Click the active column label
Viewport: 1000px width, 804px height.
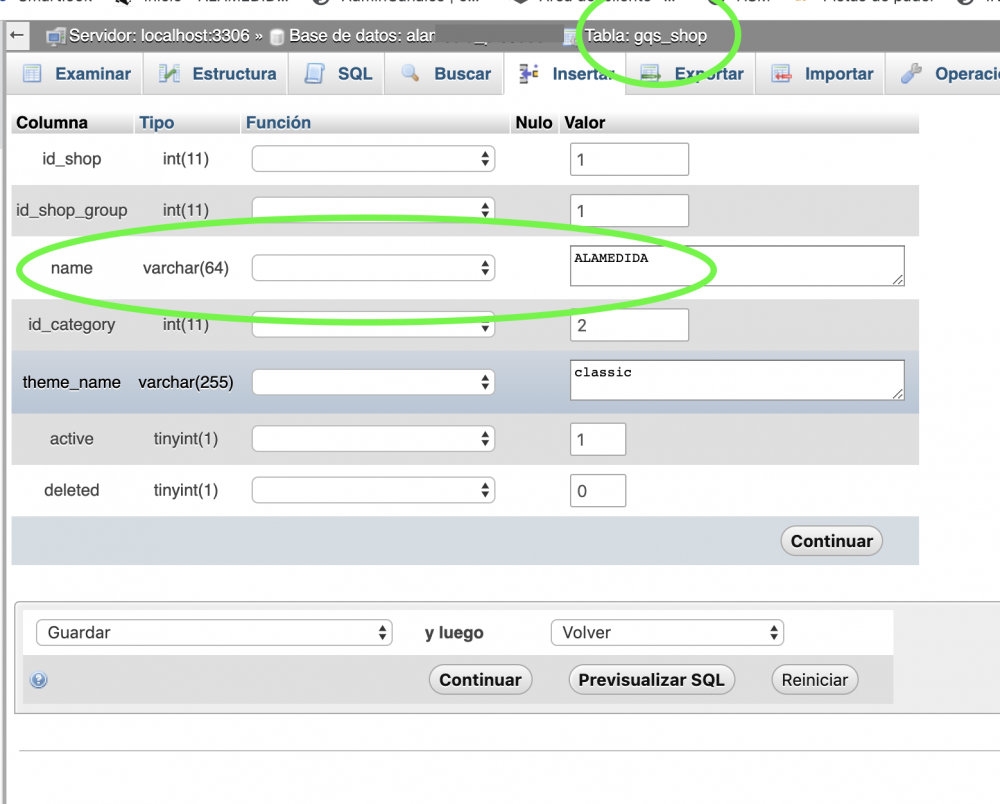71,439
